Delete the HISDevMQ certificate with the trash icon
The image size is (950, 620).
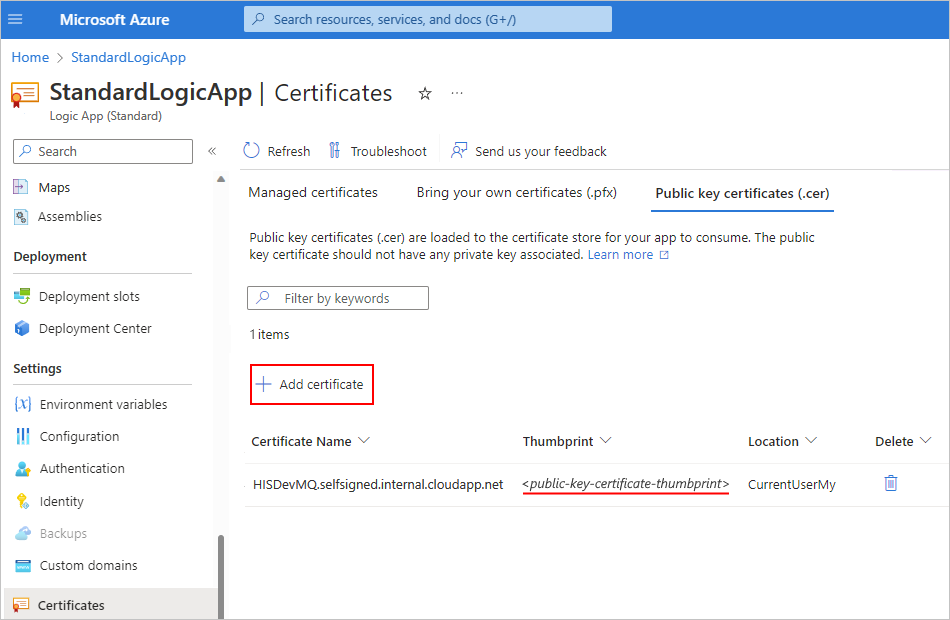(890, 483)
